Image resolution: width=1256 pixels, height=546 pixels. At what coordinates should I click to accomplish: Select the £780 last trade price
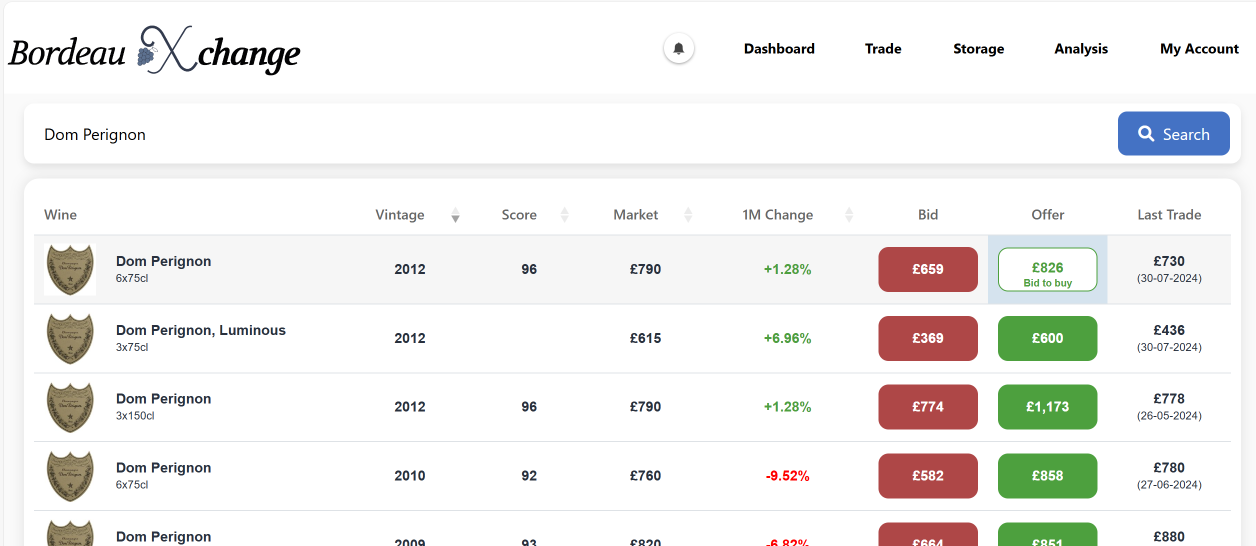click(1169, 468)
